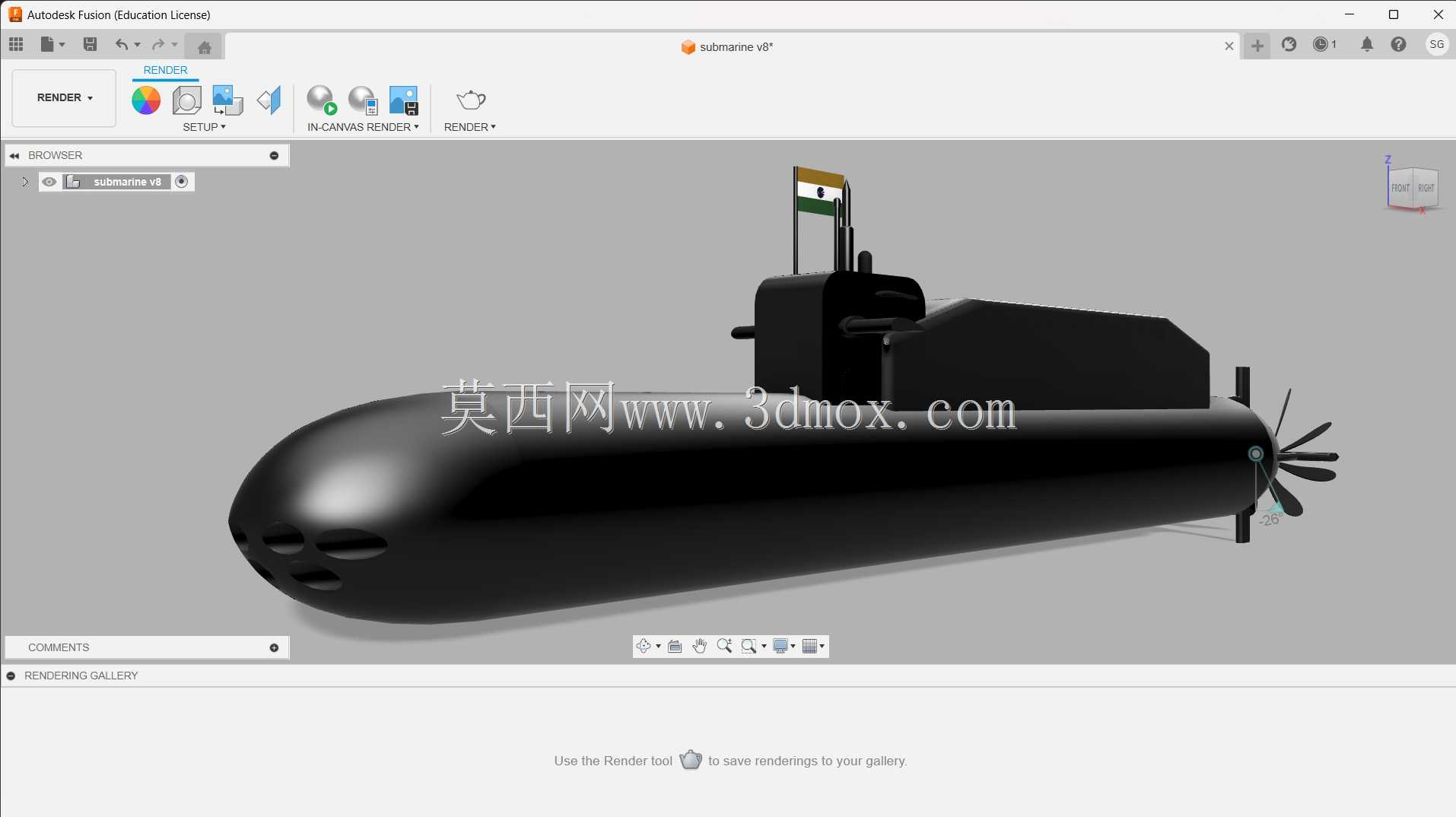Select the RENDER ribbon tab

(x=165, y=70)
